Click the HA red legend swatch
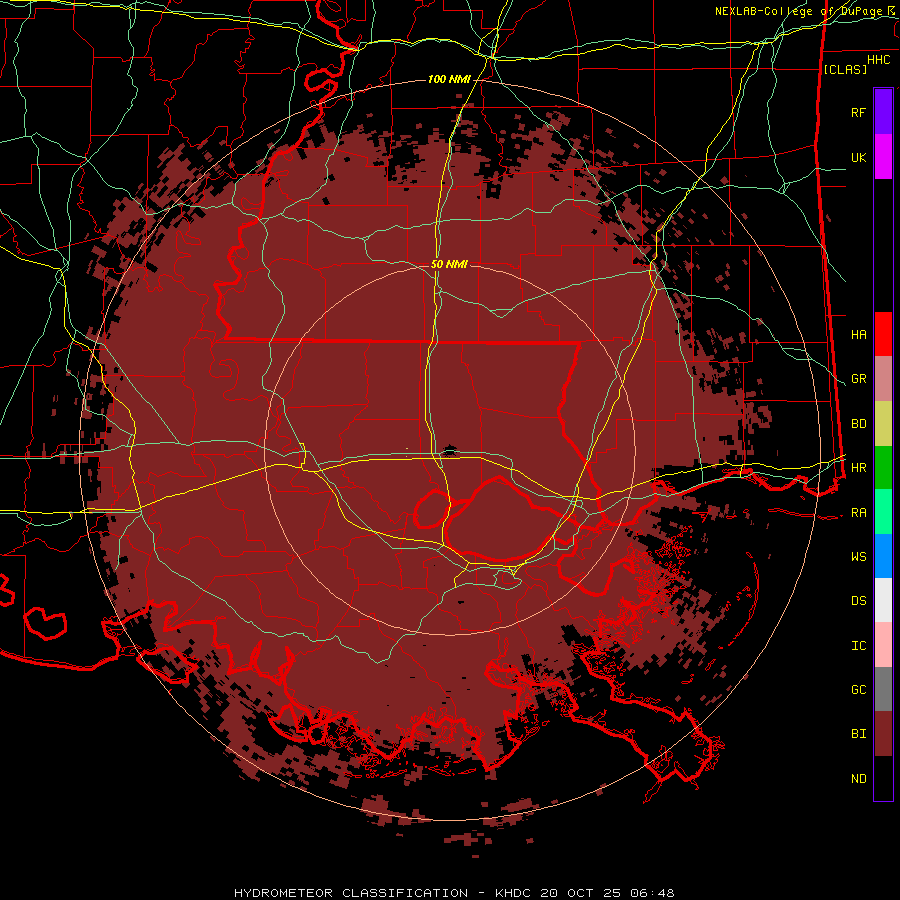The image size is (900, 900). coord(883,334)
